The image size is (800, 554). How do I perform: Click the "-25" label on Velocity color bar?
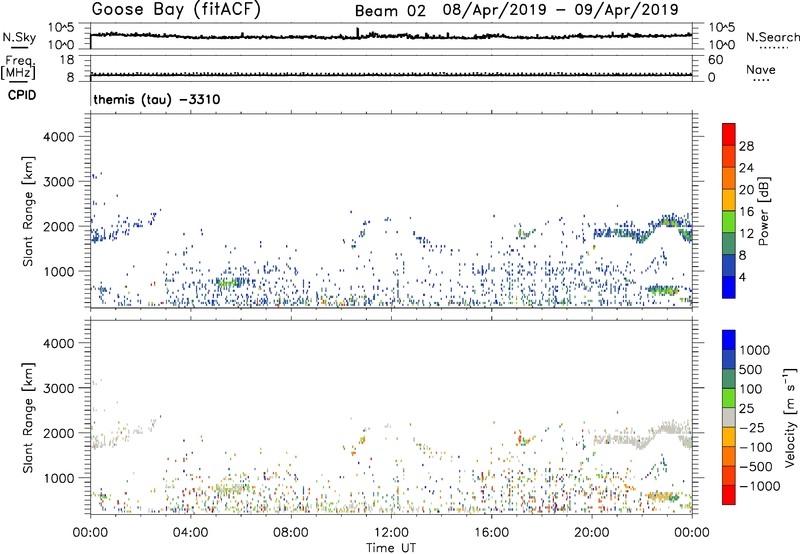click(x=754, y=427)
